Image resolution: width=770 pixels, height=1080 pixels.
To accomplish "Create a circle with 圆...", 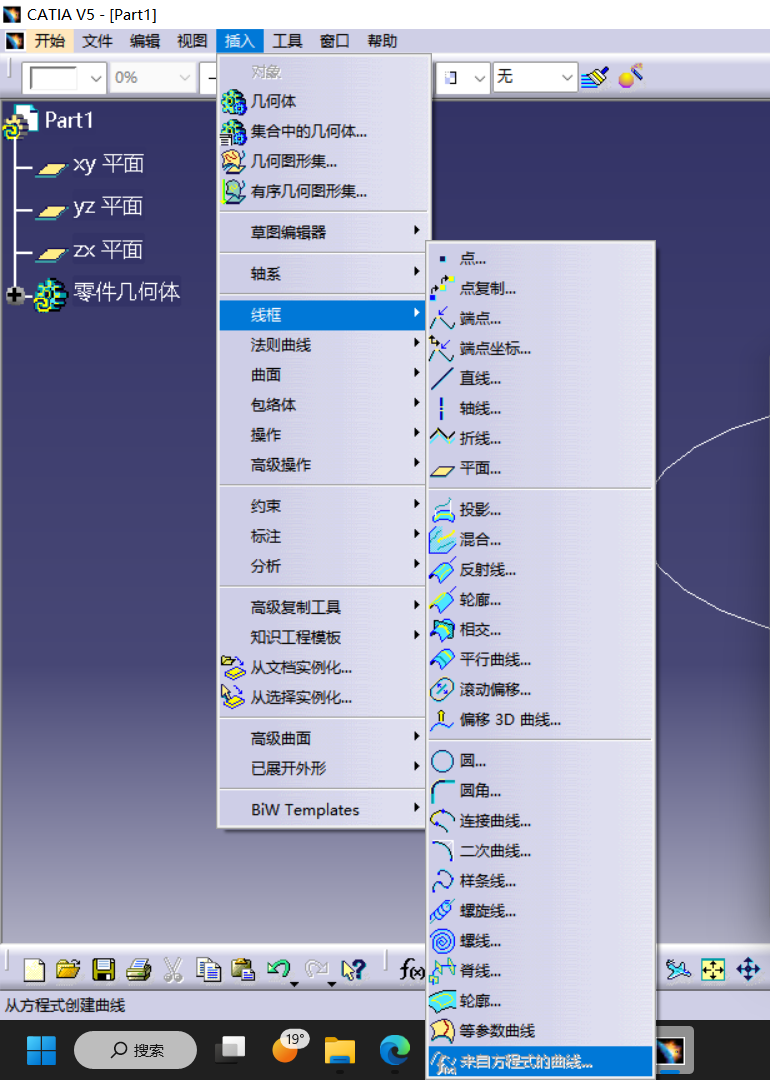I will click(540, 761).
